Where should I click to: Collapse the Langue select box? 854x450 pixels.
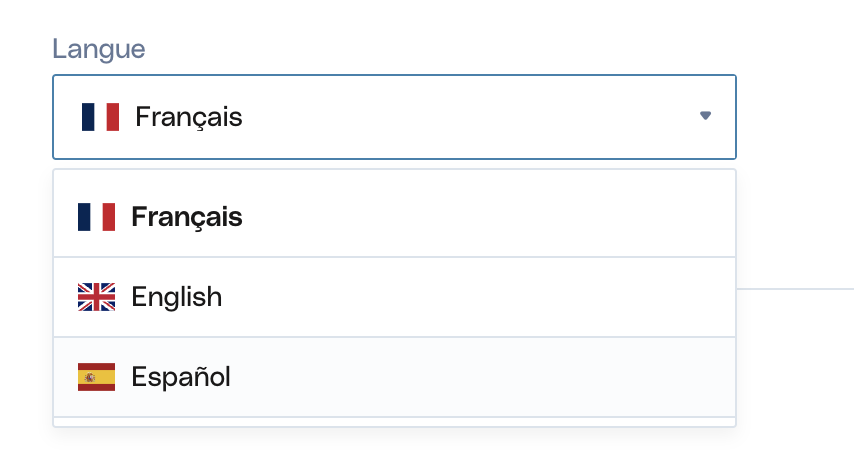click(x=394, y=117)
